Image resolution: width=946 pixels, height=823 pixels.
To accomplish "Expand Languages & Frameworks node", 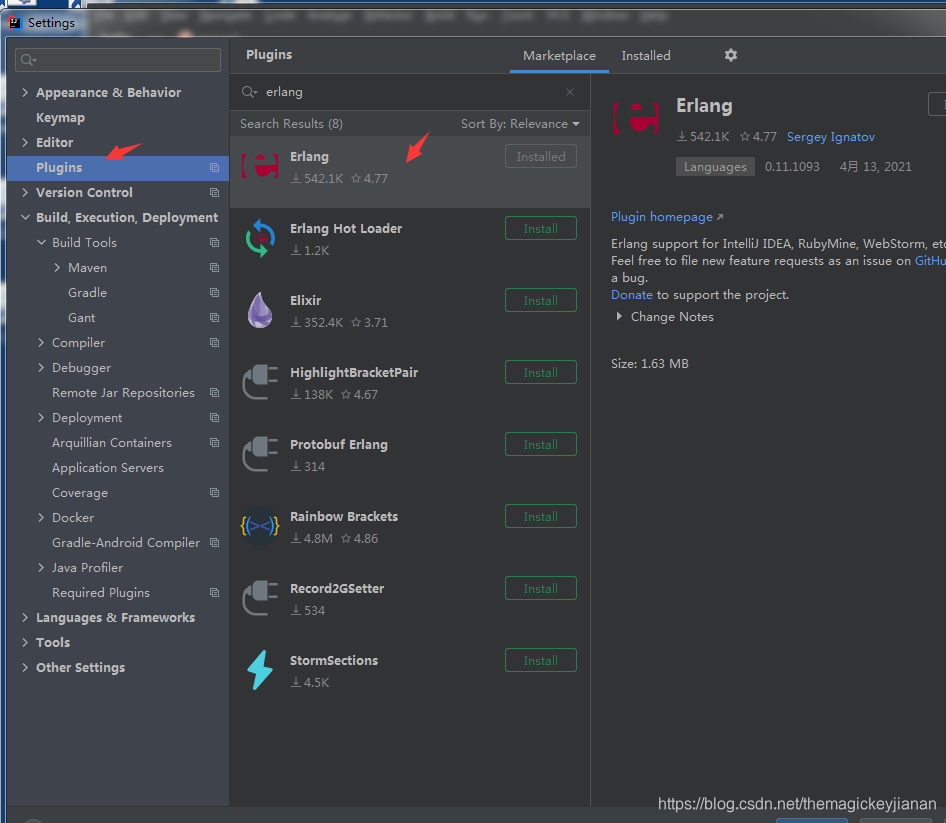I will point(25,617).
